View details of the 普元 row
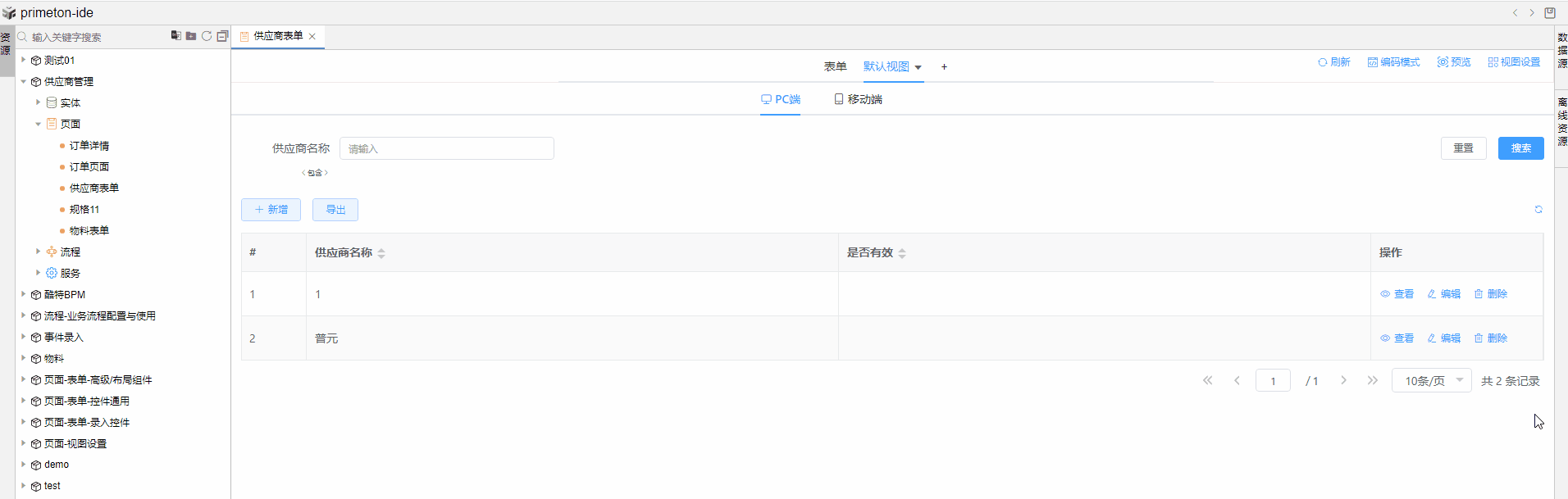The height and width of the screenshot is (499, 1568). pos(1397,338)
